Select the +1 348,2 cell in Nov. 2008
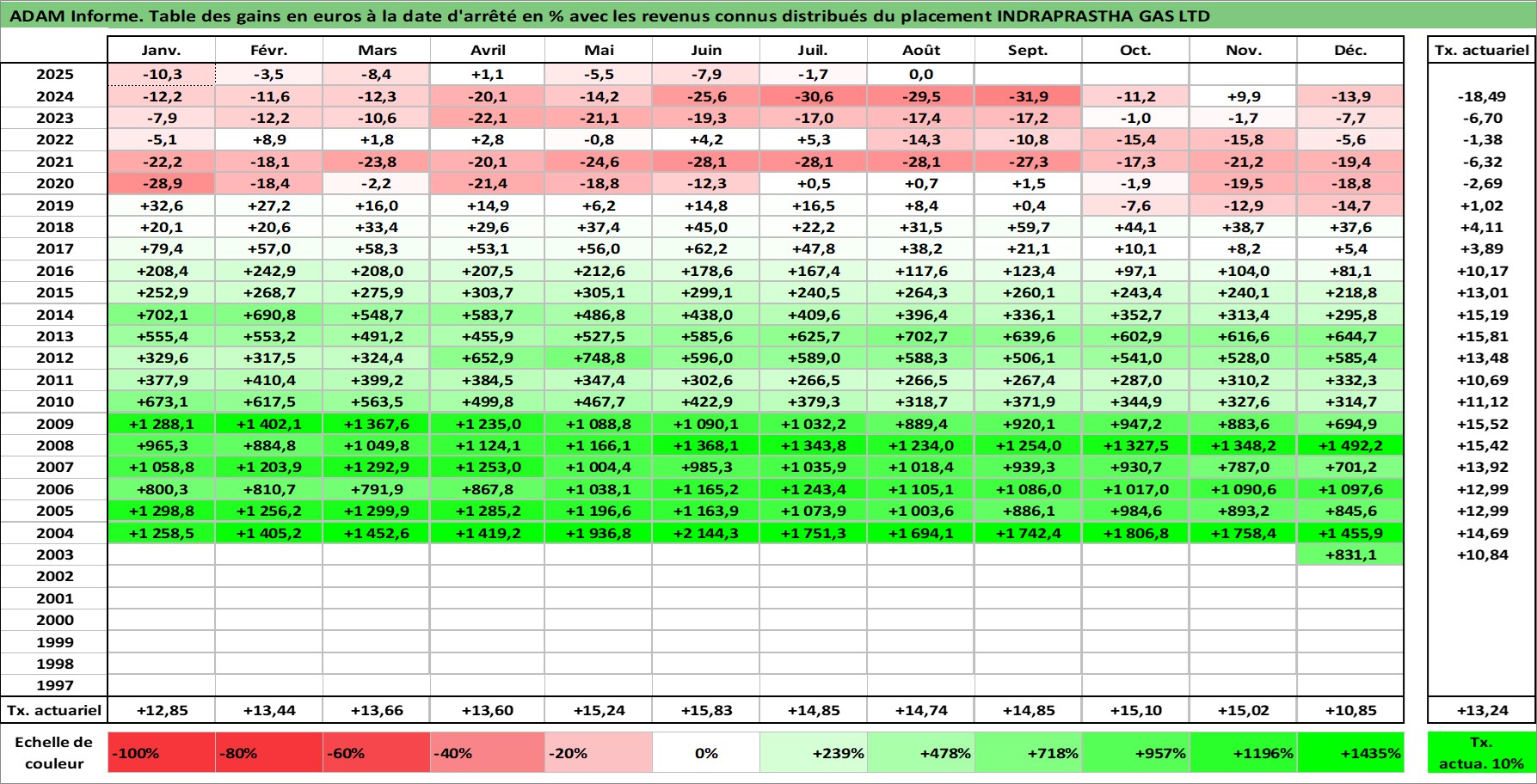The image size is (1537, 784). point(1244,445)
